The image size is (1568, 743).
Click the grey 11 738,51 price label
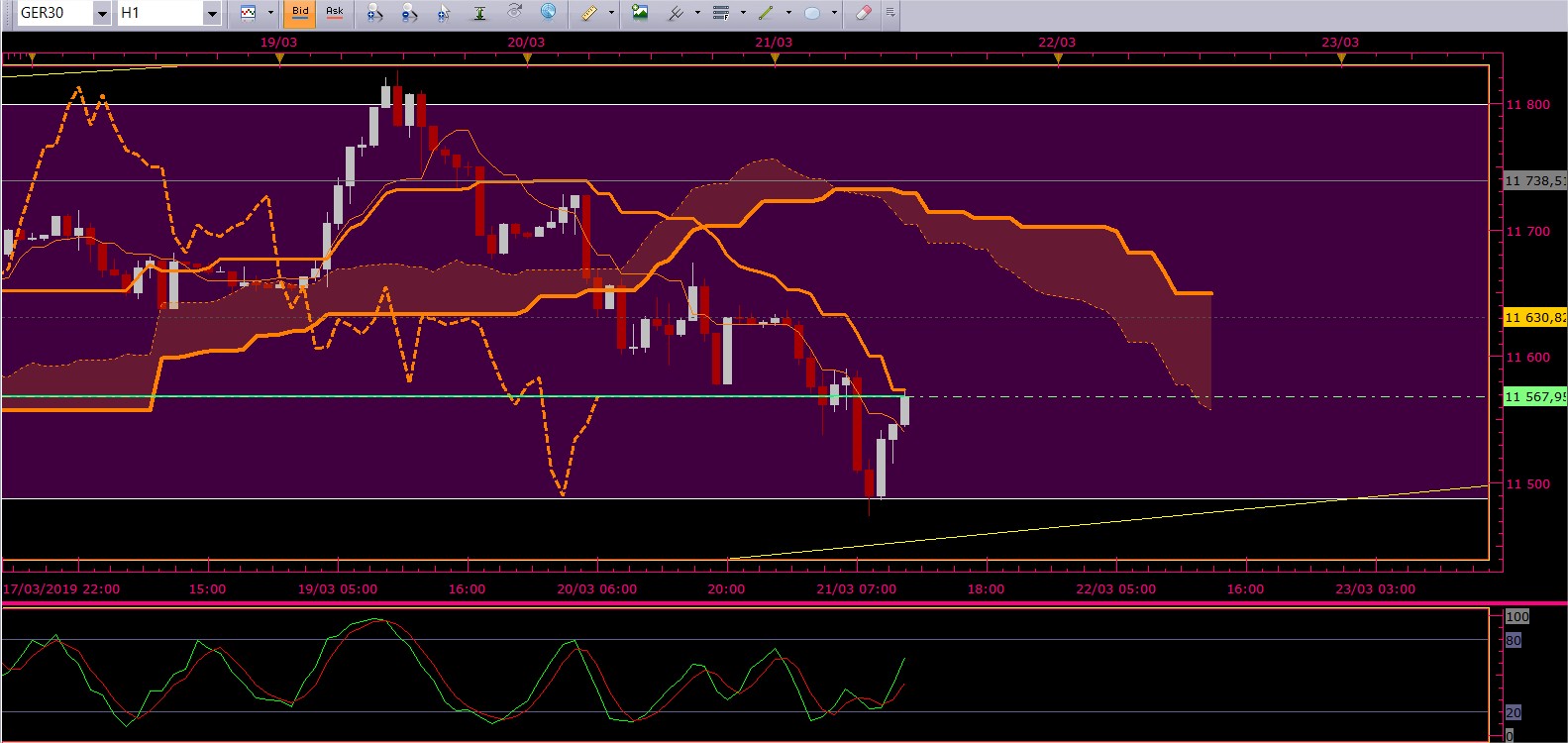(x=1535, y=180)
